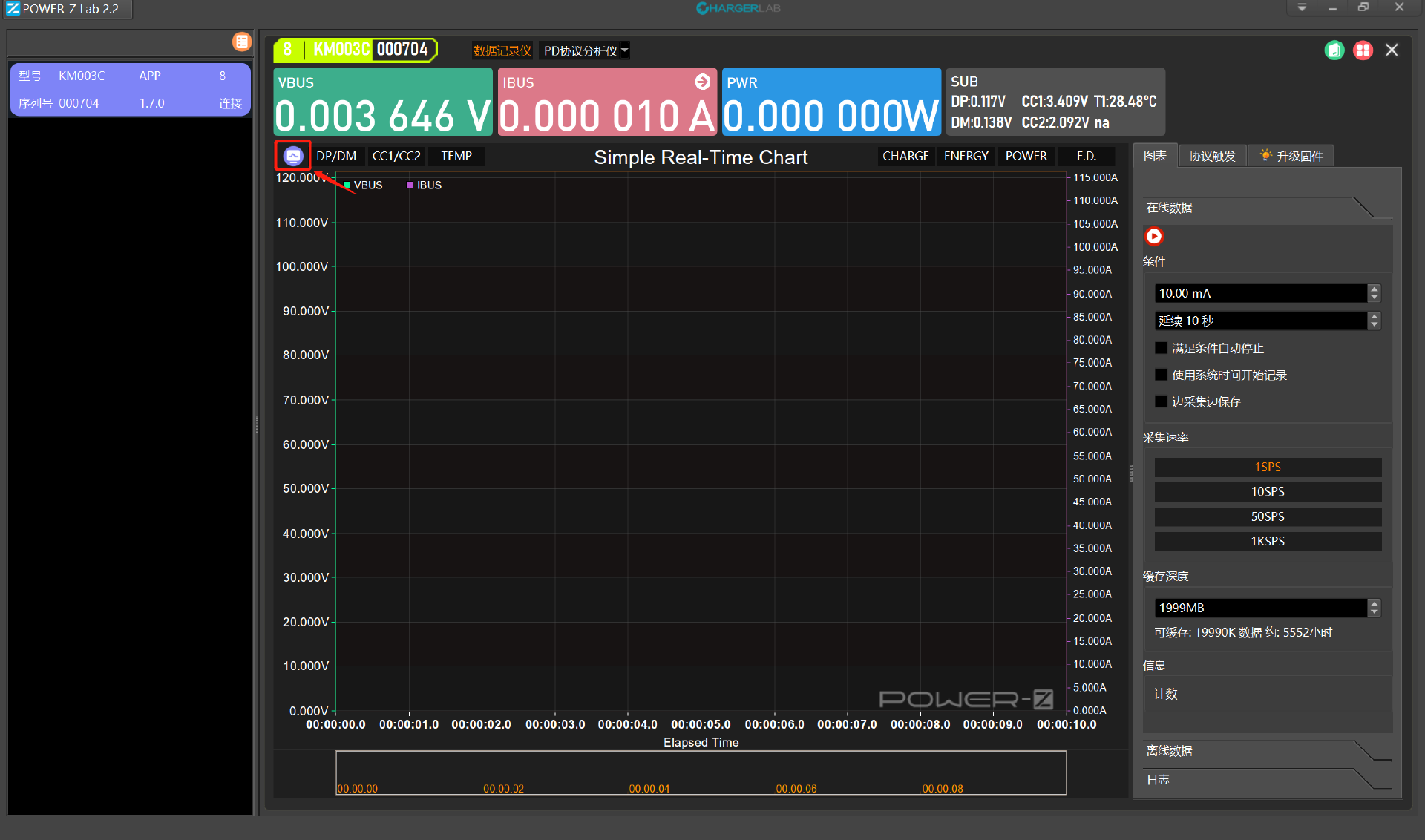Viewport: 1425px width, 840px height.
Task: Choose the 1KSPS sampling rate
Action: coord(1267,541)
